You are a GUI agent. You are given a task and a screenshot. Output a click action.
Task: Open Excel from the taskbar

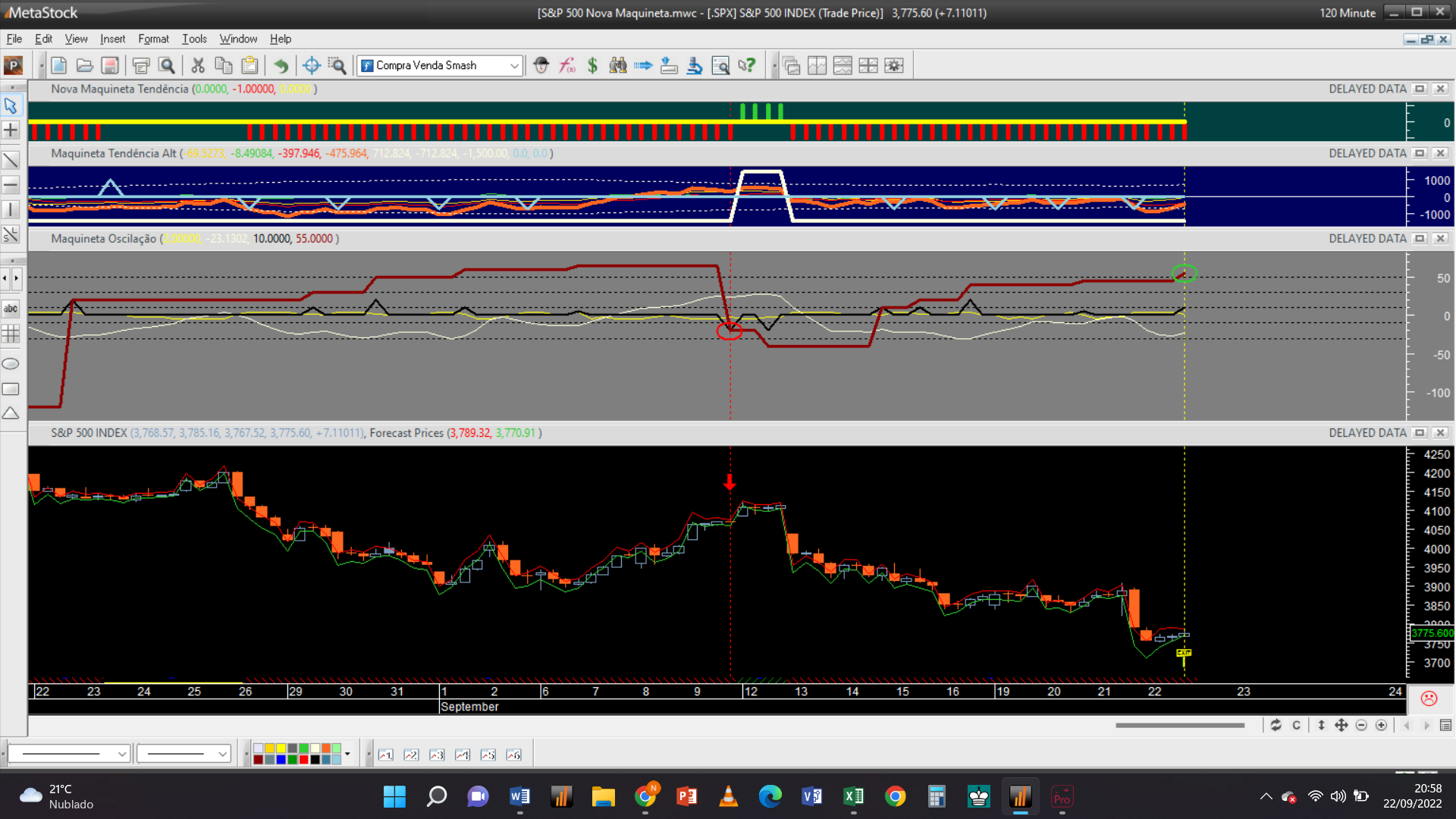coord(853,796)
